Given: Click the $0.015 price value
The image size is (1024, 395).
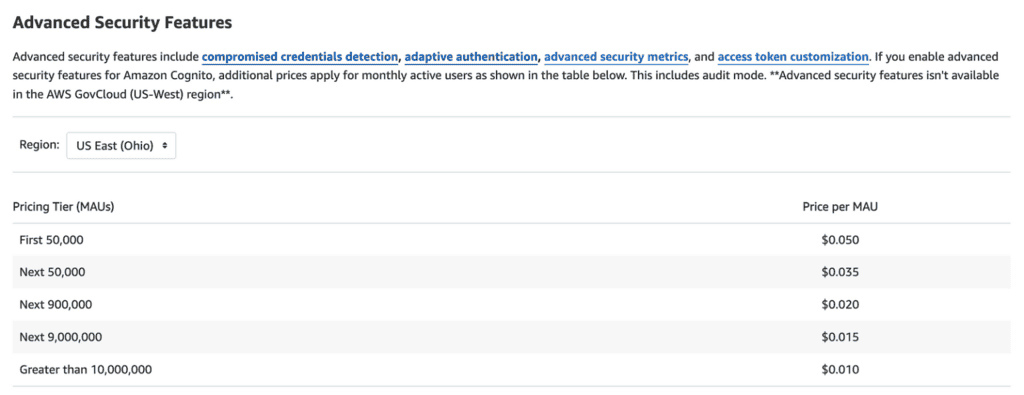Looking at the screenshot, I should coord(840,338).
